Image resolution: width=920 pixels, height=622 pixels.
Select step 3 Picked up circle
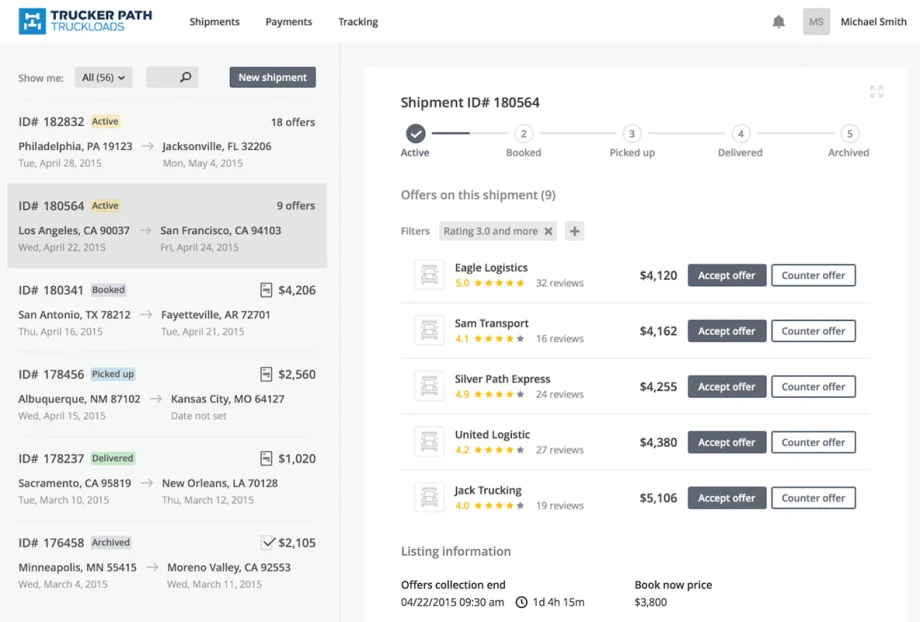coord(632,134)
